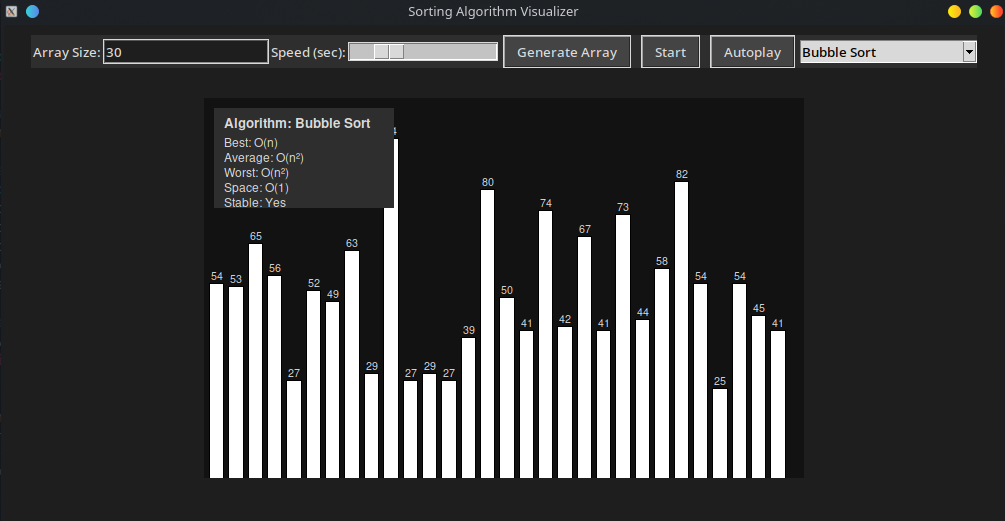Click the "Algorithm: Bubble Sort" heading
Image resolution: width=1005 pixels, height=521 pixels.
click(297, 123)
